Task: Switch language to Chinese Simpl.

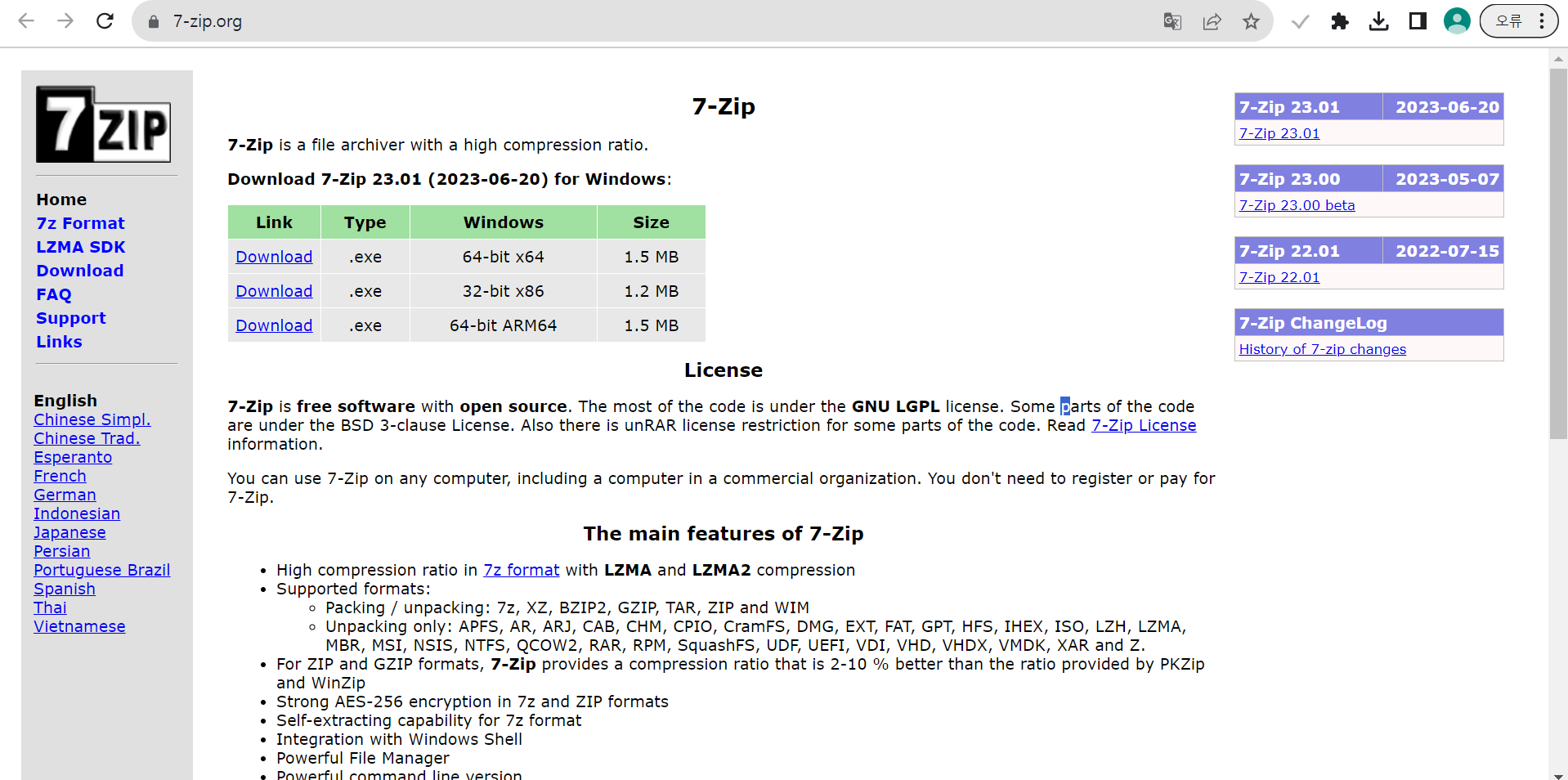Action: (92, 419)
